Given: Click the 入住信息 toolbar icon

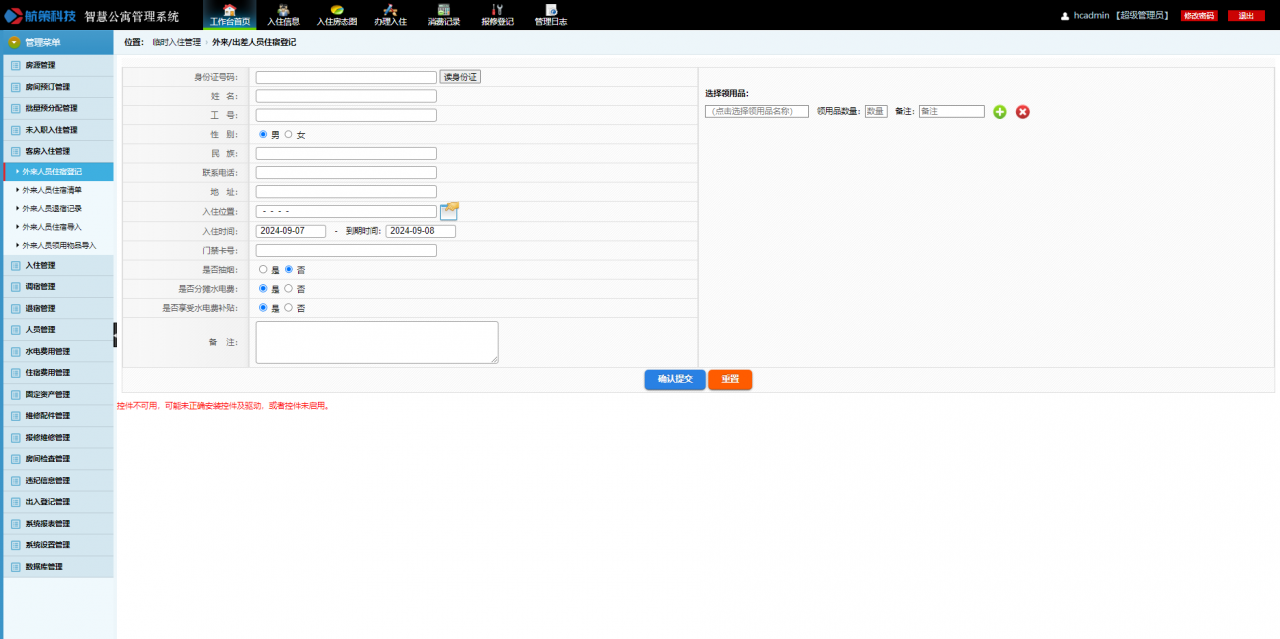Looking at the screenshot, I should pyautogui.click(x=283, y=11).
